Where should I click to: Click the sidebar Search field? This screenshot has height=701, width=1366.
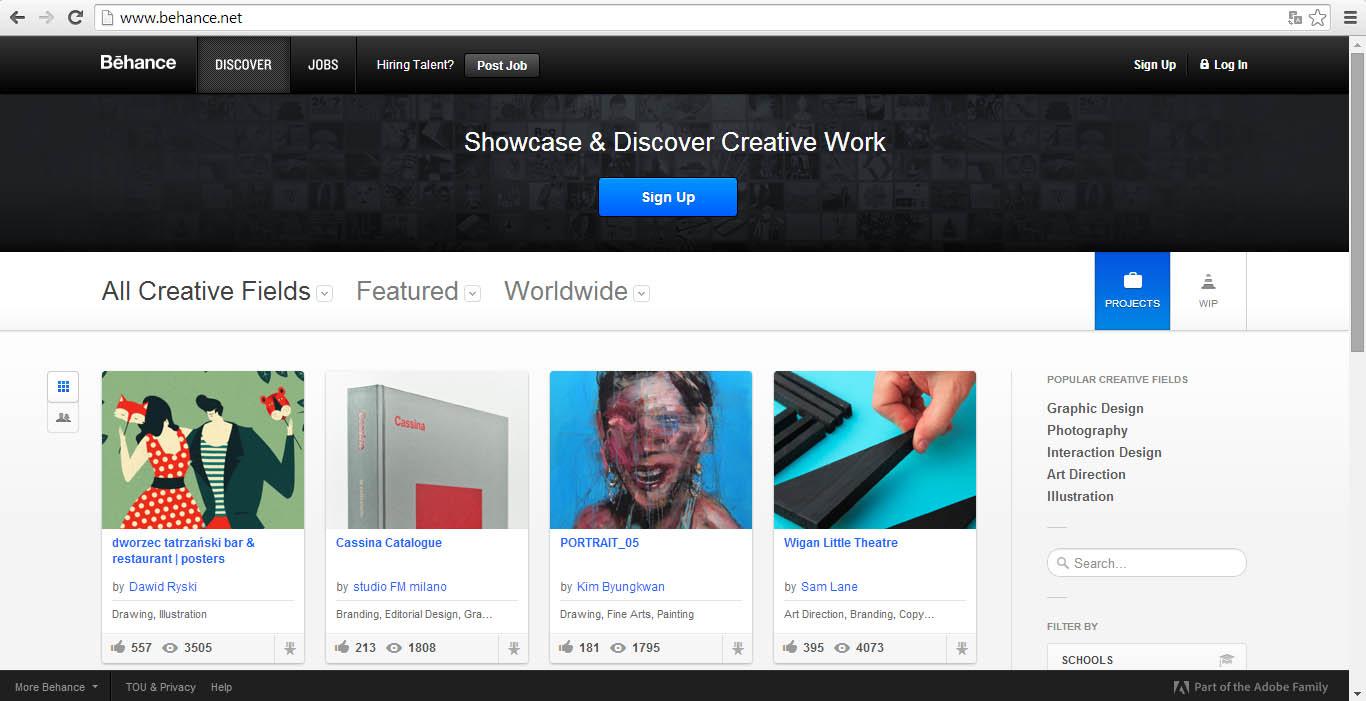pos(1146,563)
